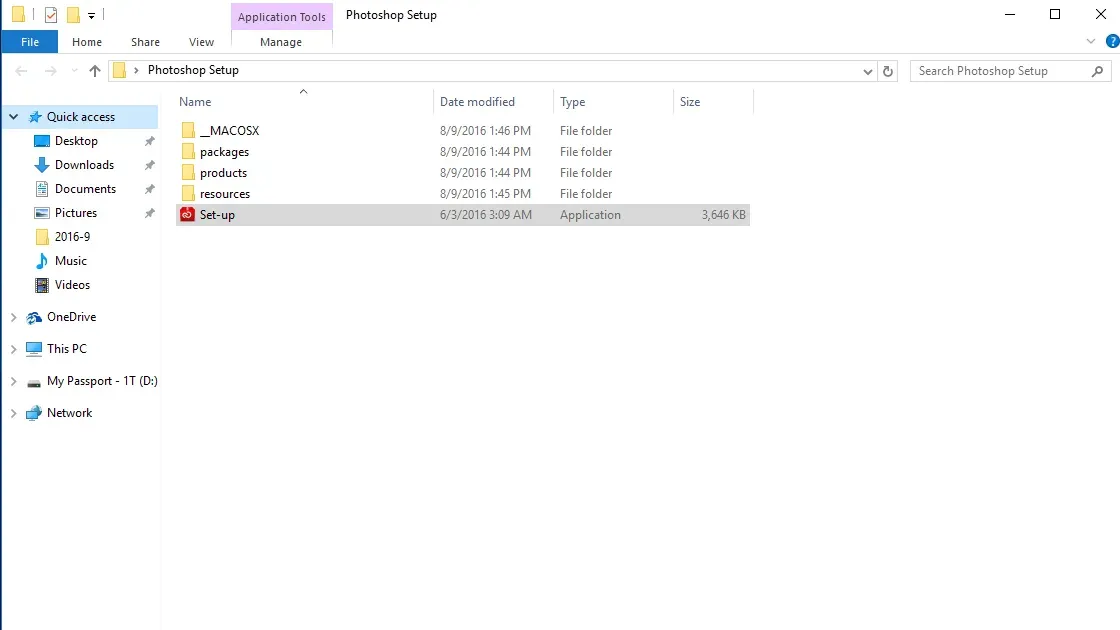The width and height of the screenshot is (1120, 630).
Task: Open the File menu
Action: coord(30,42)
